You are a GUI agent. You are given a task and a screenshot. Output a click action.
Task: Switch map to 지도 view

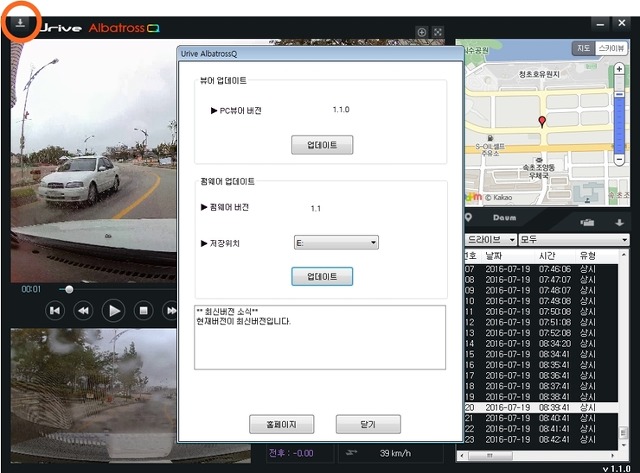pos(583,49)
